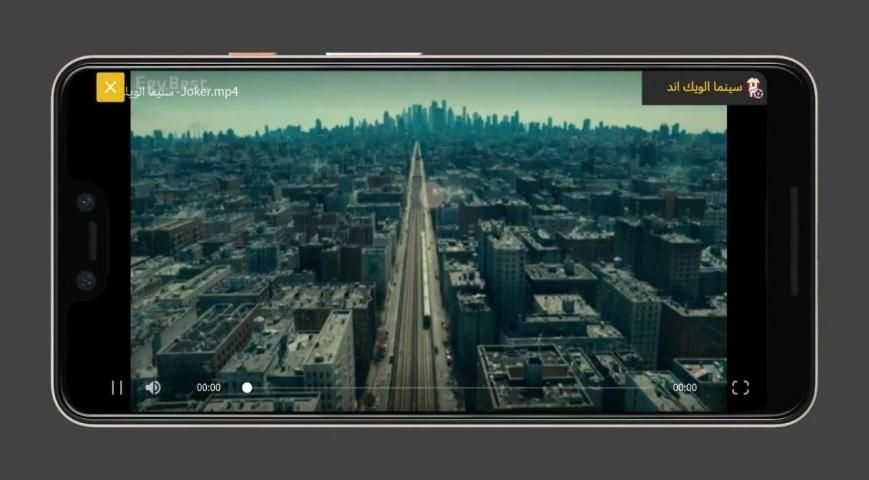Tap the popcorn app logo icon
The height and width of the screenshot is (480, 869).
pos(754,88)
